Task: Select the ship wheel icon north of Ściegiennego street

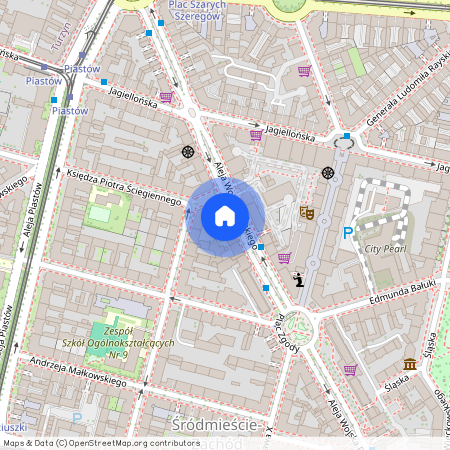Action: [188, 152]
